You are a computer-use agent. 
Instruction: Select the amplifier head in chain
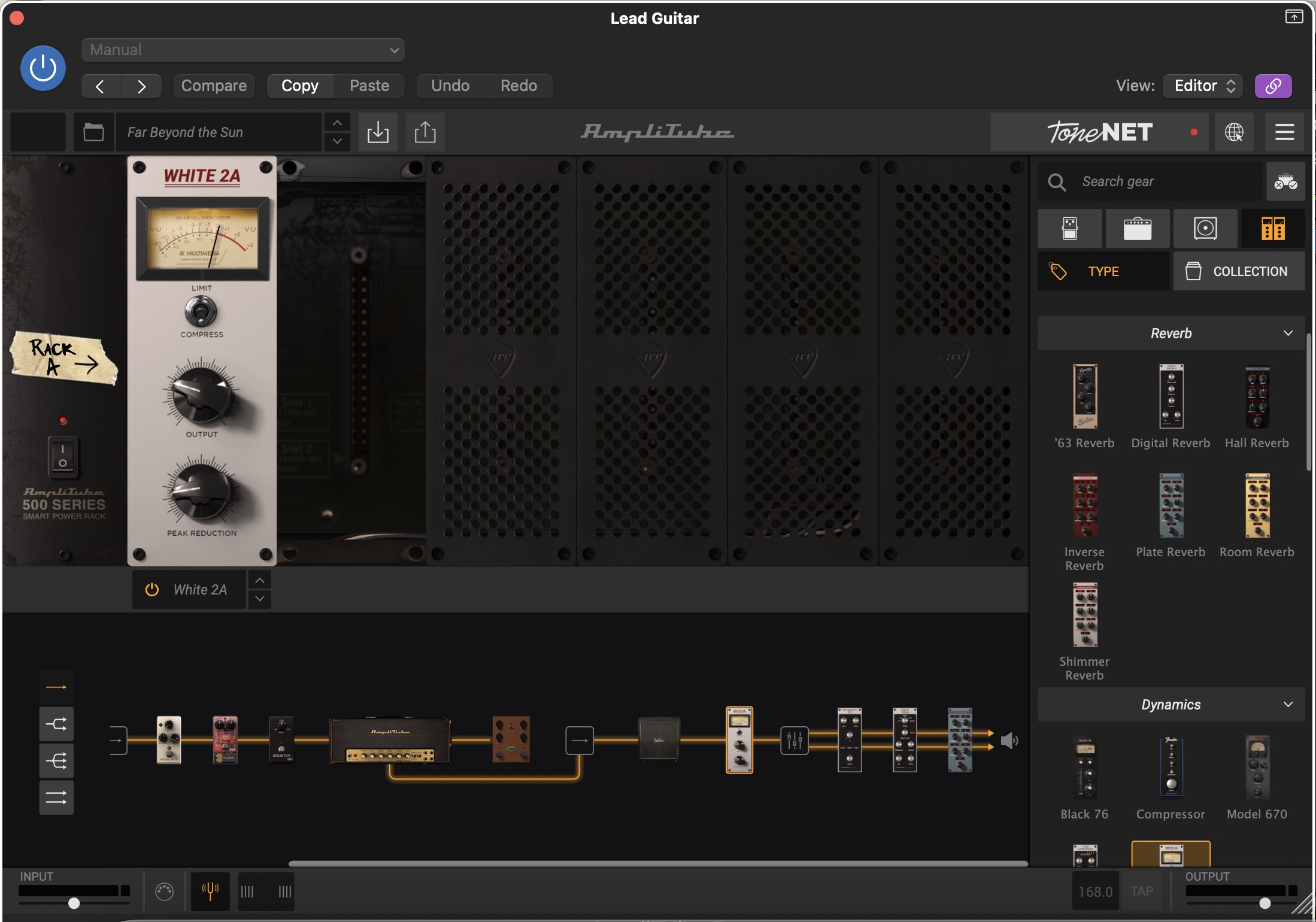[x=390, y=740]
